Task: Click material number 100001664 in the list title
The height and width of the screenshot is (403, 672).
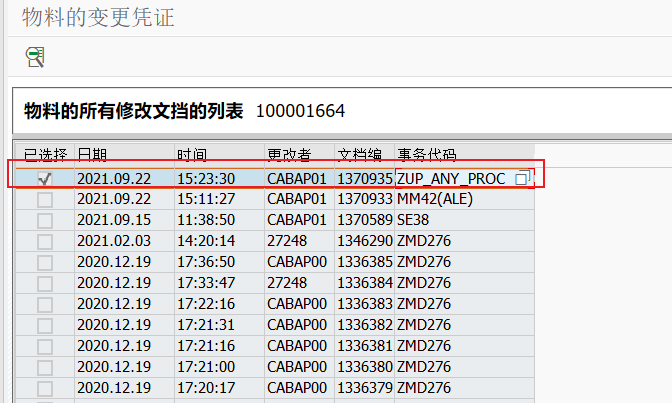Action: pyautogui.click(x=300, y=111)
